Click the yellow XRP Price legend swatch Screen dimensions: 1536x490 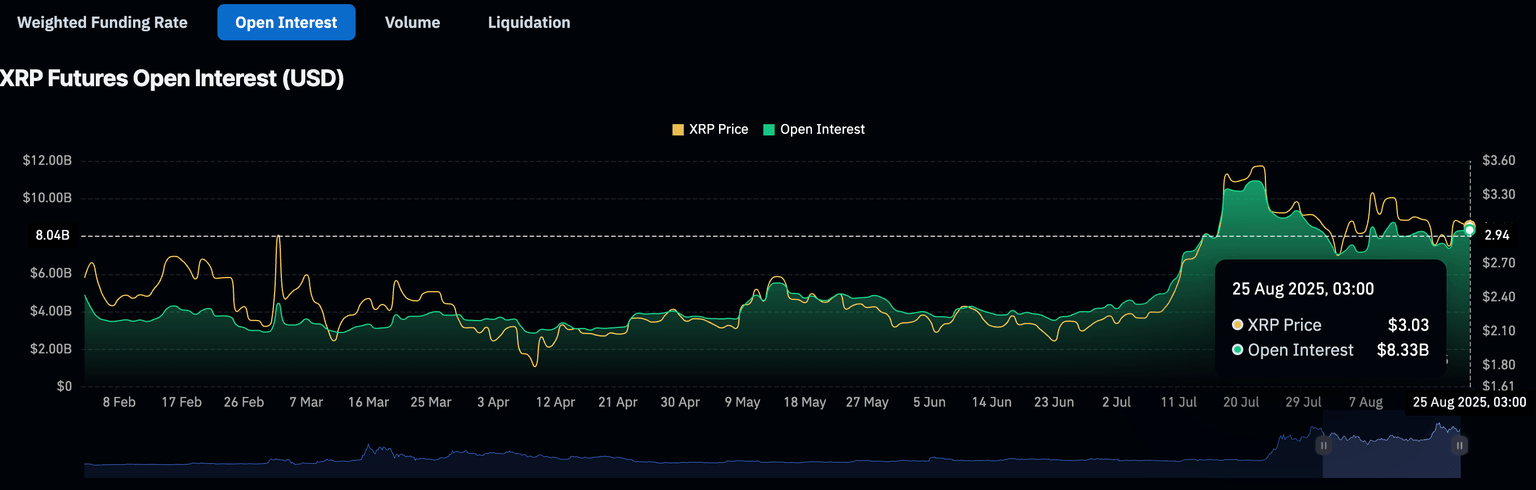[x=678, y=130]
